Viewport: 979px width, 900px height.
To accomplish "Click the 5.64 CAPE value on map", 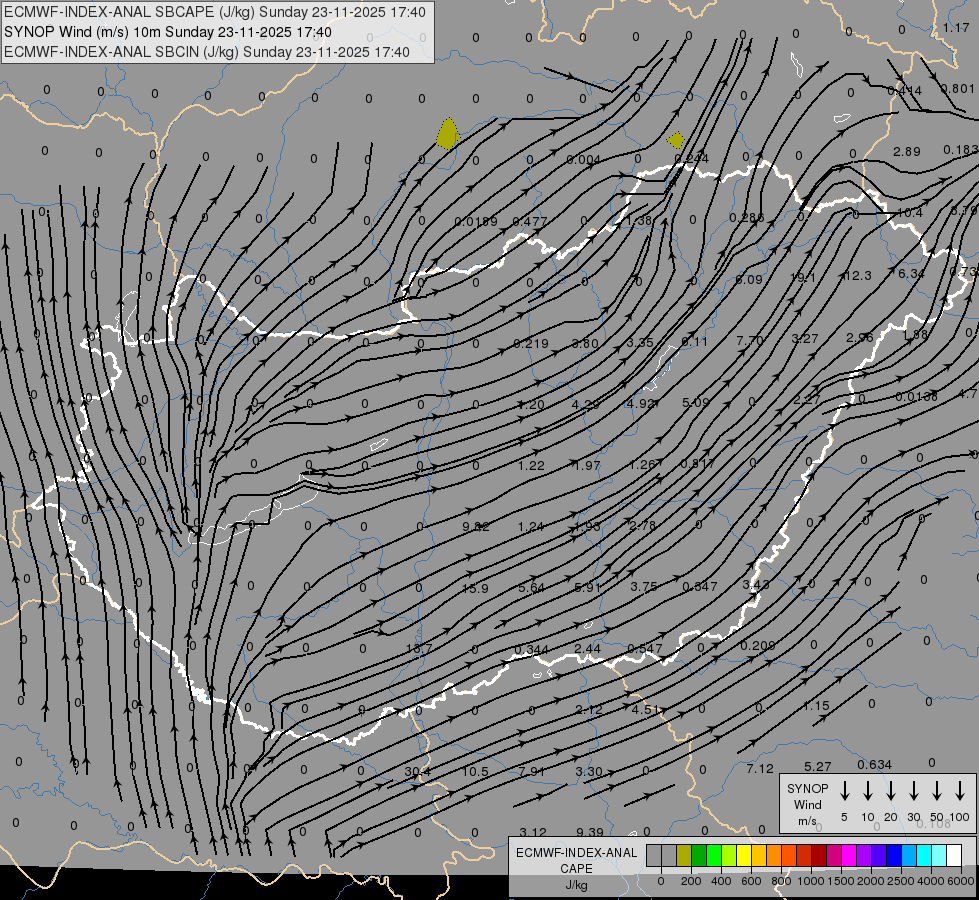I will tap(531, 588).
